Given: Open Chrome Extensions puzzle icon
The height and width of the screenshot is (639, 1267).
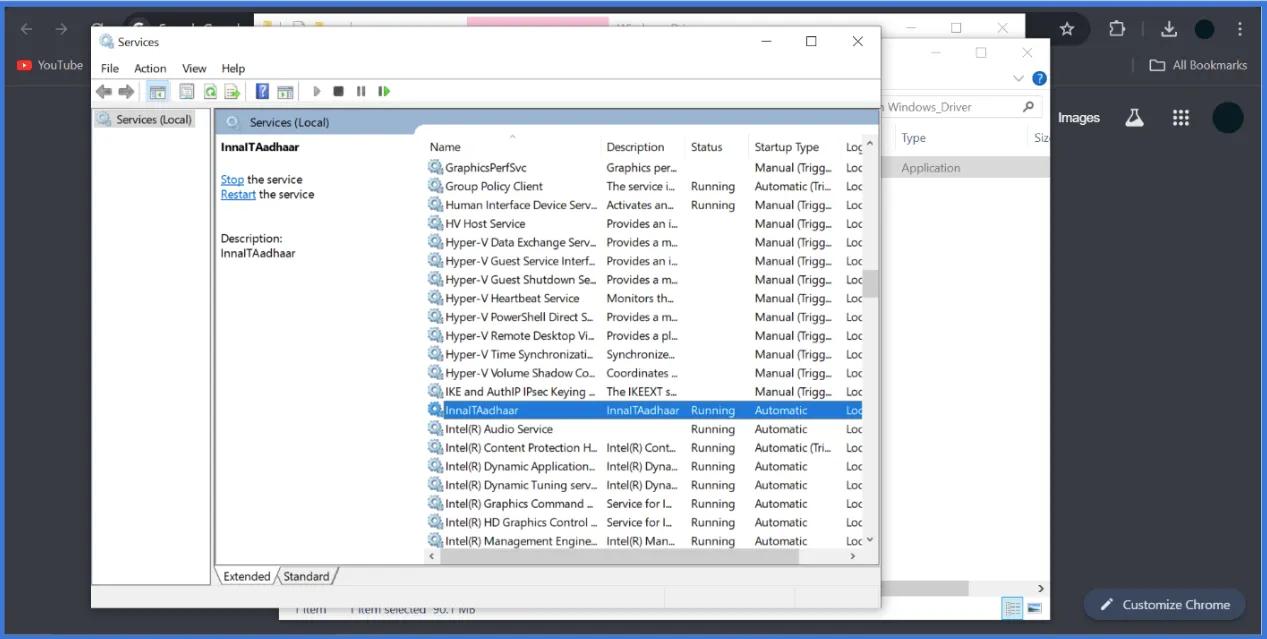Looking at the screenshot, I should tap(1117, 29).
